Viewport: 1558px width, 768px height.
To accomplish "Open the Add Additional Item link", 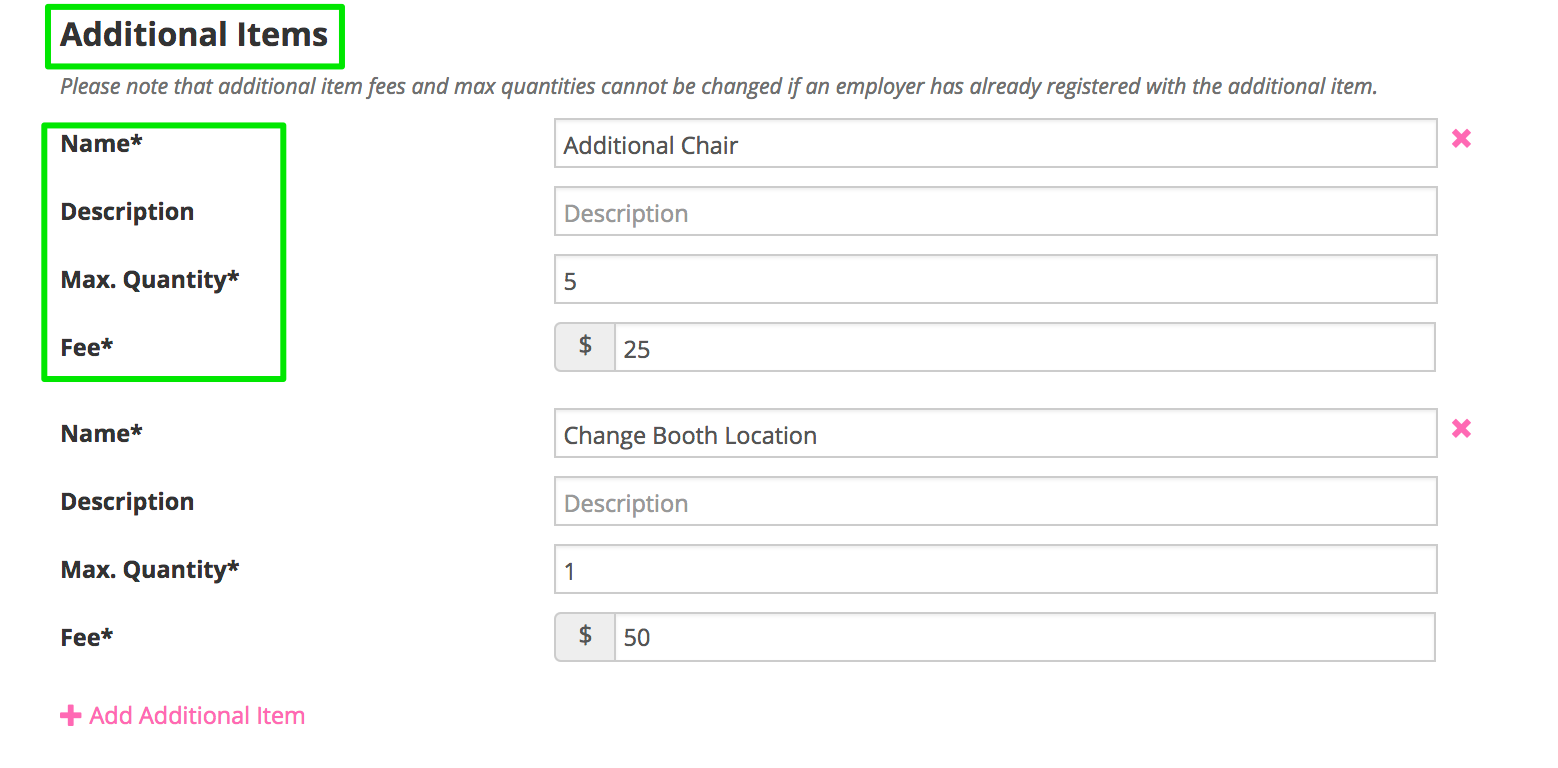I will coord(197,716).
